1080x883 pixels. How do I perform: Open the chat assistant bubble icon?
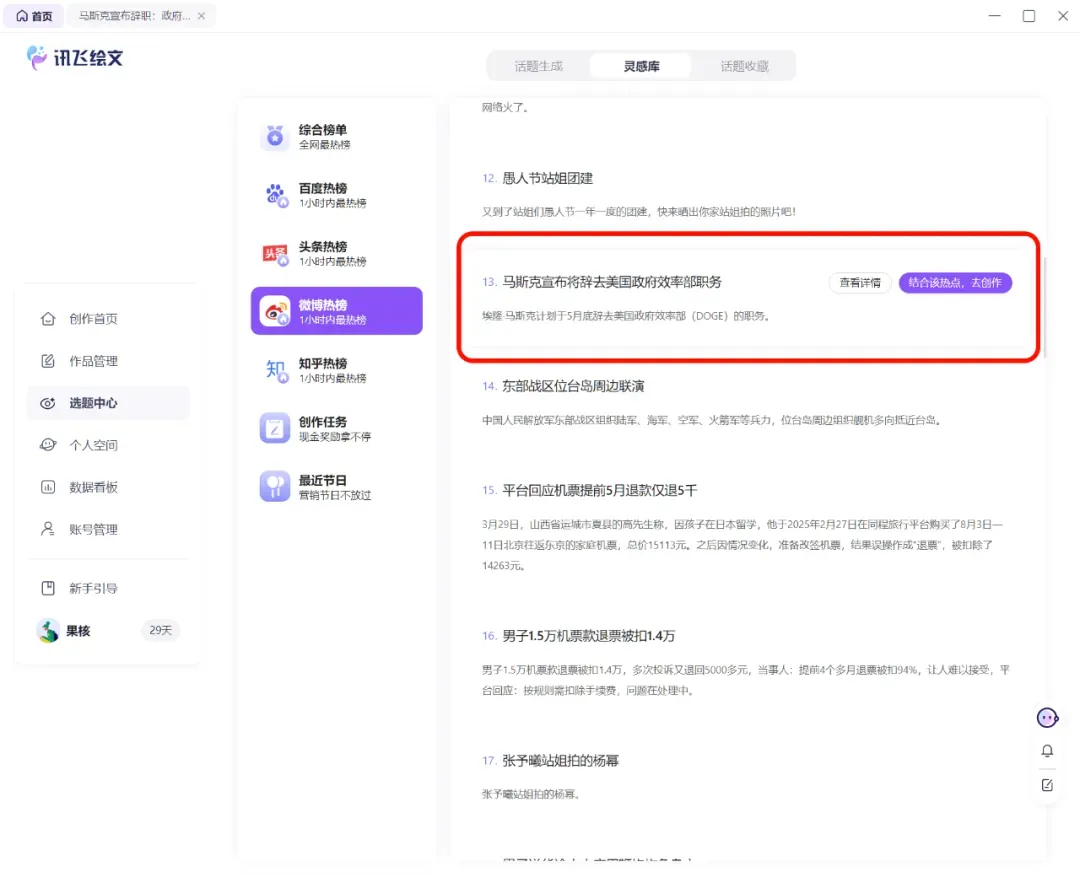(1047, 718)
